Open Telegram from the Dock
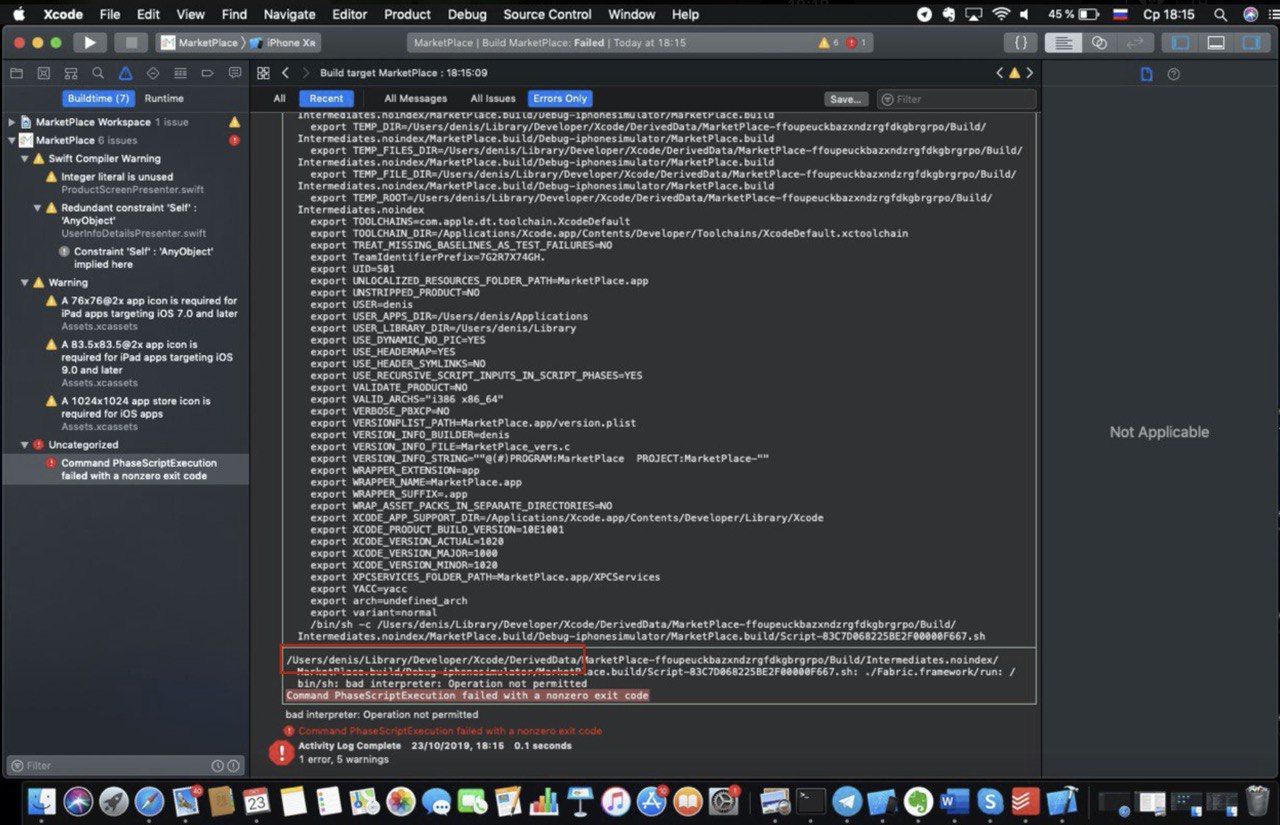This screenshot has width=1280, height=825. coord(847,801)
